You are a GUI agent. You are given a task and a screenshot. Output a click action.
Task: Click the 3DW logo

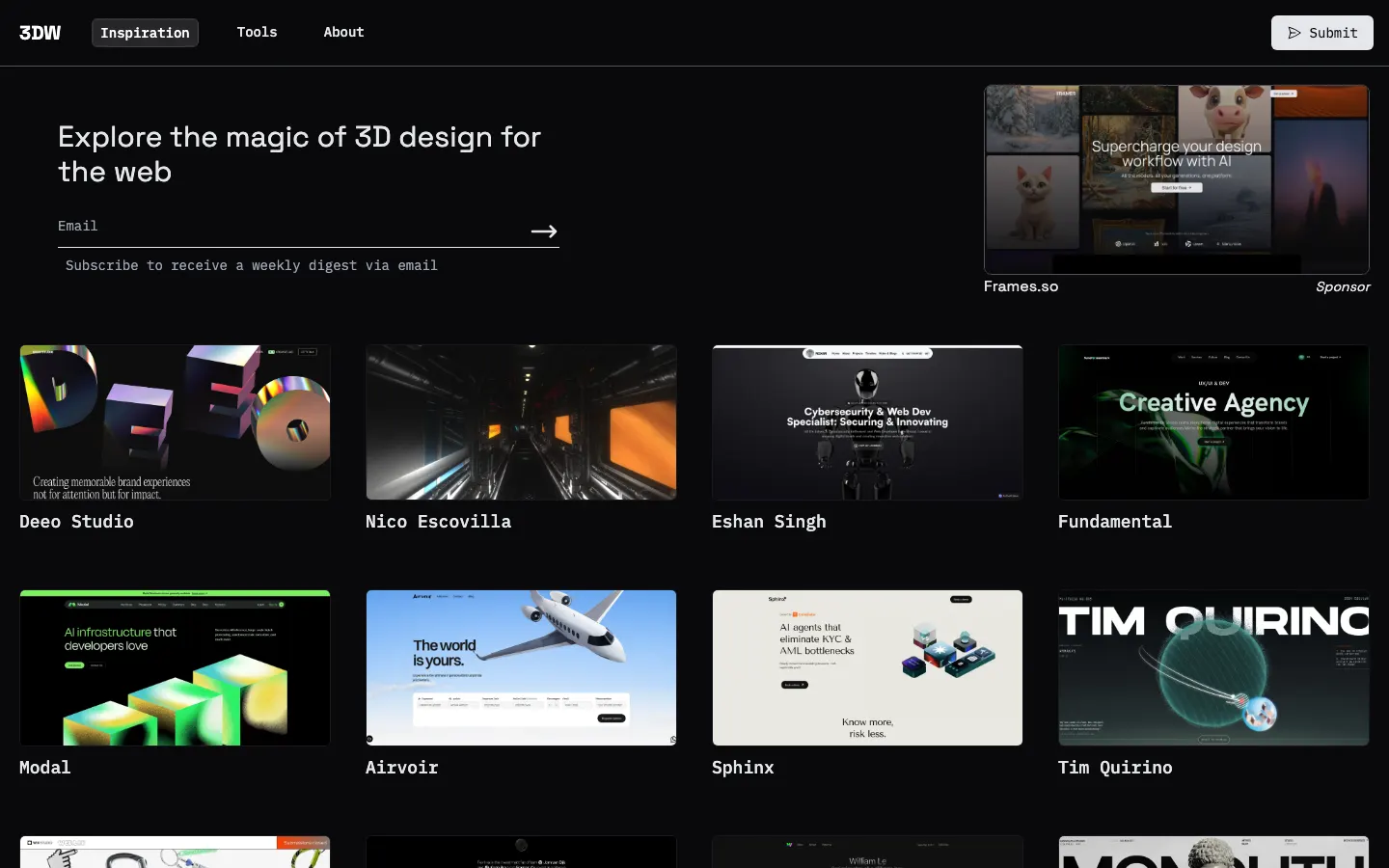tap(40, 33)
